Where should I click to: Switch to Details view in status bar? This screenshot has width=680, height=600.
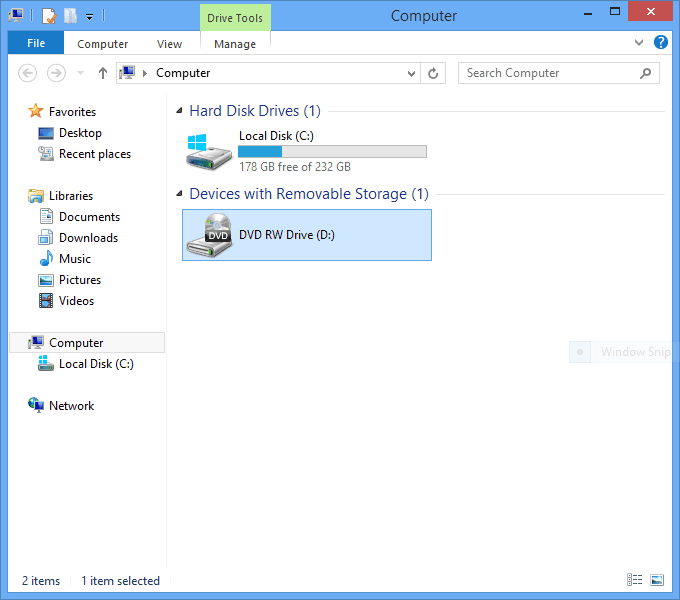pyautogui.click(x=634, y=580)
